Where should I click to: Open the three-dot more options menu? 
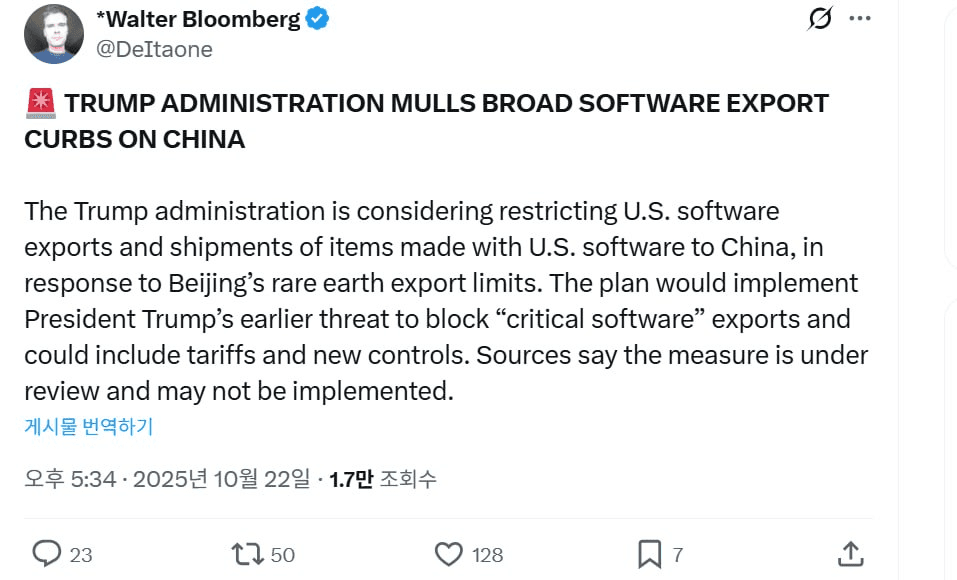[859, 19]
